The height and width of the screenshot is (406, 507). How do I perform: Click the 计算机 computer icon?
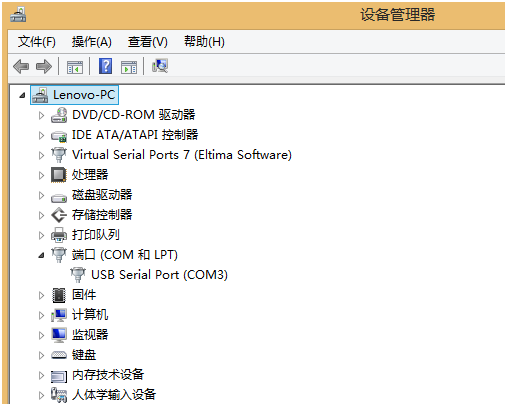coord(59,315)
